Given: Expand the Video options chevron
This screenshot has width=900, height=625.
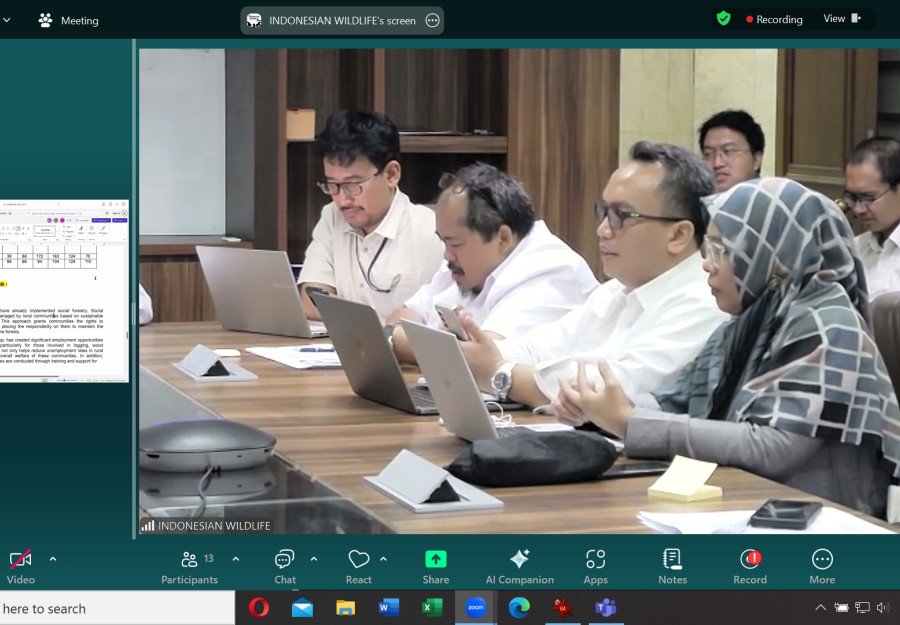Looking at the screenshot, I should 53,559.
